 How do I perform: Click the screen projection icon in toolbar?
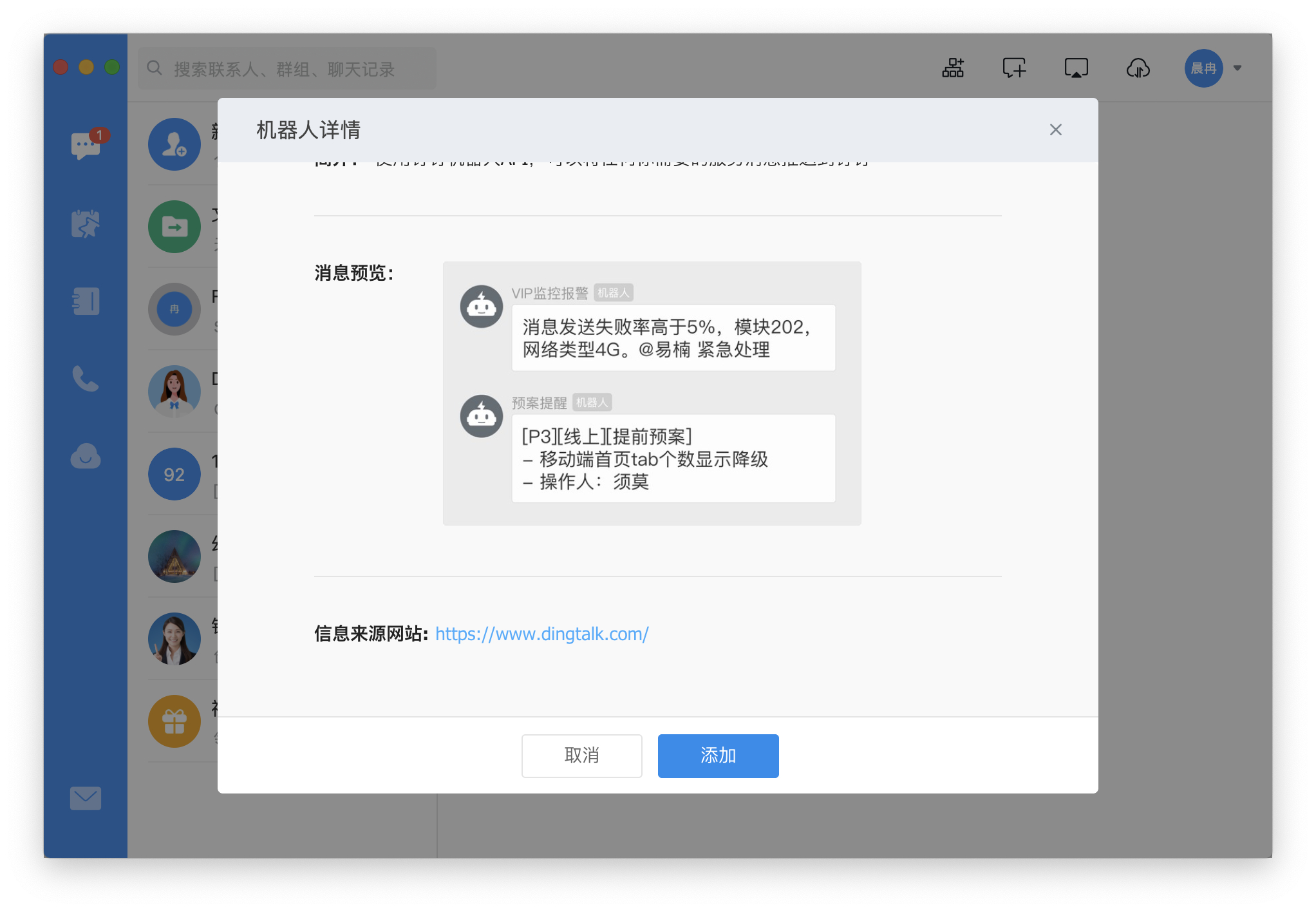(x=1076, y=68)
